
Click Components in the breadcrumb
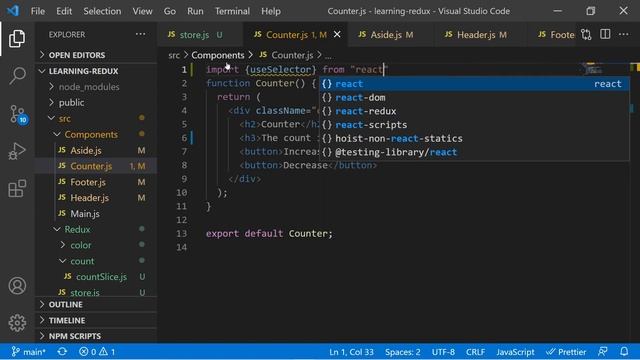coord(218,55)
